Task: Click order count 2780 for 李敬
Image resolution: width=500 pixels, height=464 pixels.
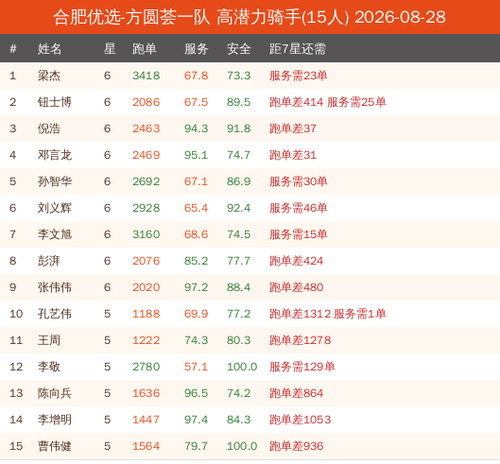Action: 146,367
